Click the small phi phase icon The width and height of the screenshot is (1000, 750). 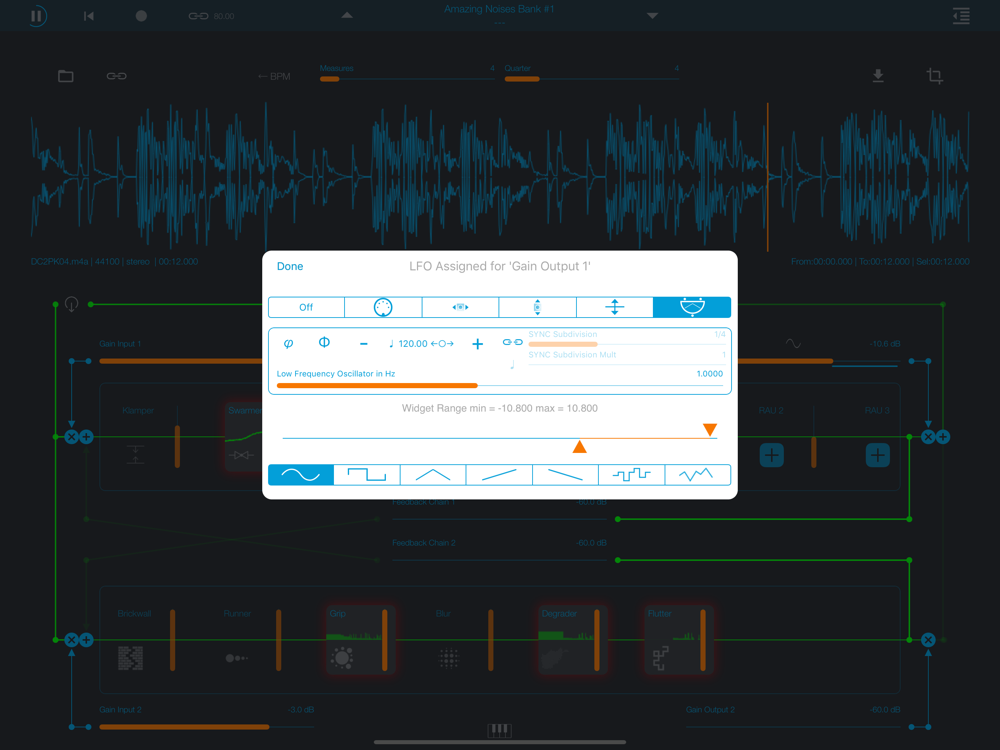pos(288,343)
